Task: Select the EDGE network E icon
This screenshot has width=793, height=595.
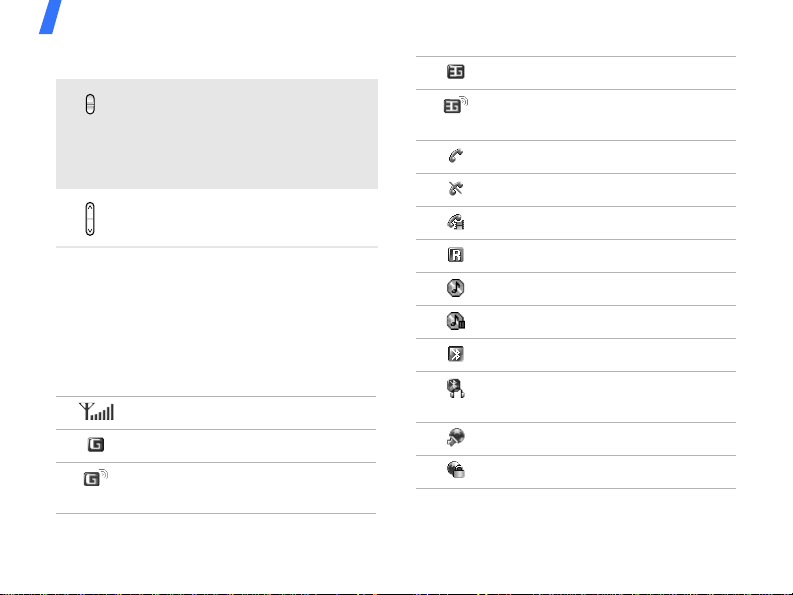Action: 456,71
